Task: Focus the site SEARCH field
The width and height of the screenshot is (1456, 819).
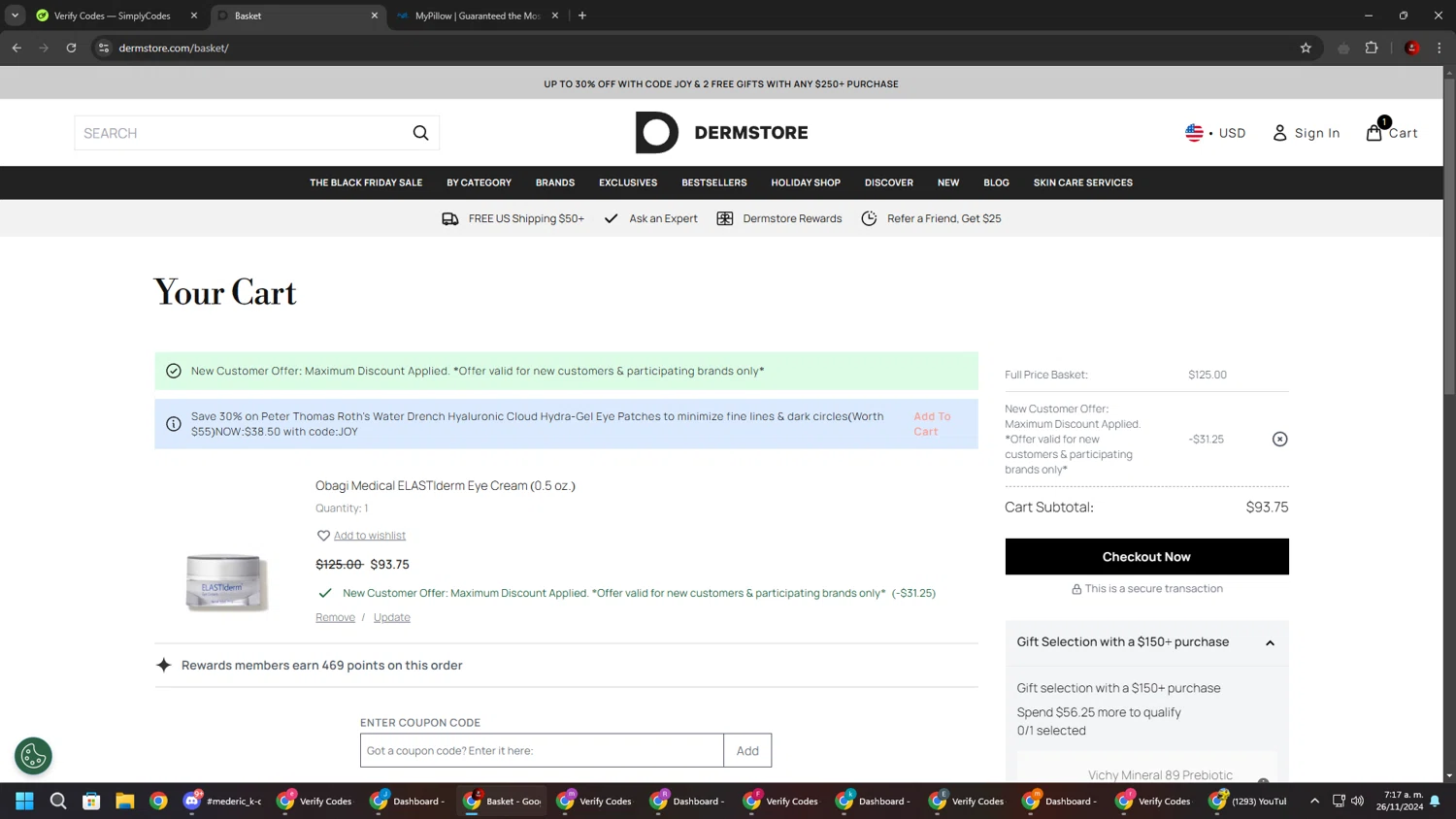Action: (241, 133)
